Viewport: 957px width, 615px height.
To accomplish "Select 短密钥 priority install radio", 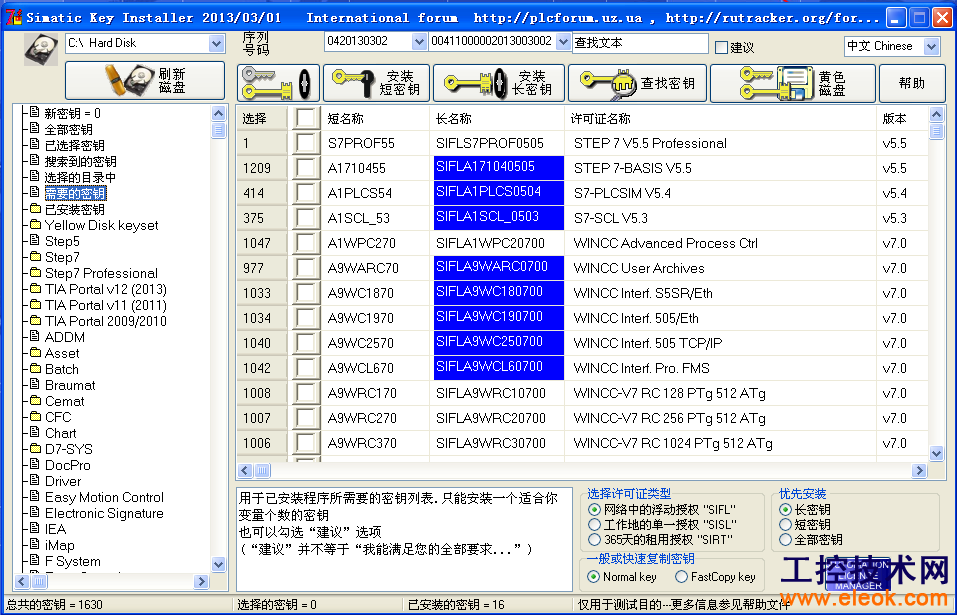I will 785,525.
